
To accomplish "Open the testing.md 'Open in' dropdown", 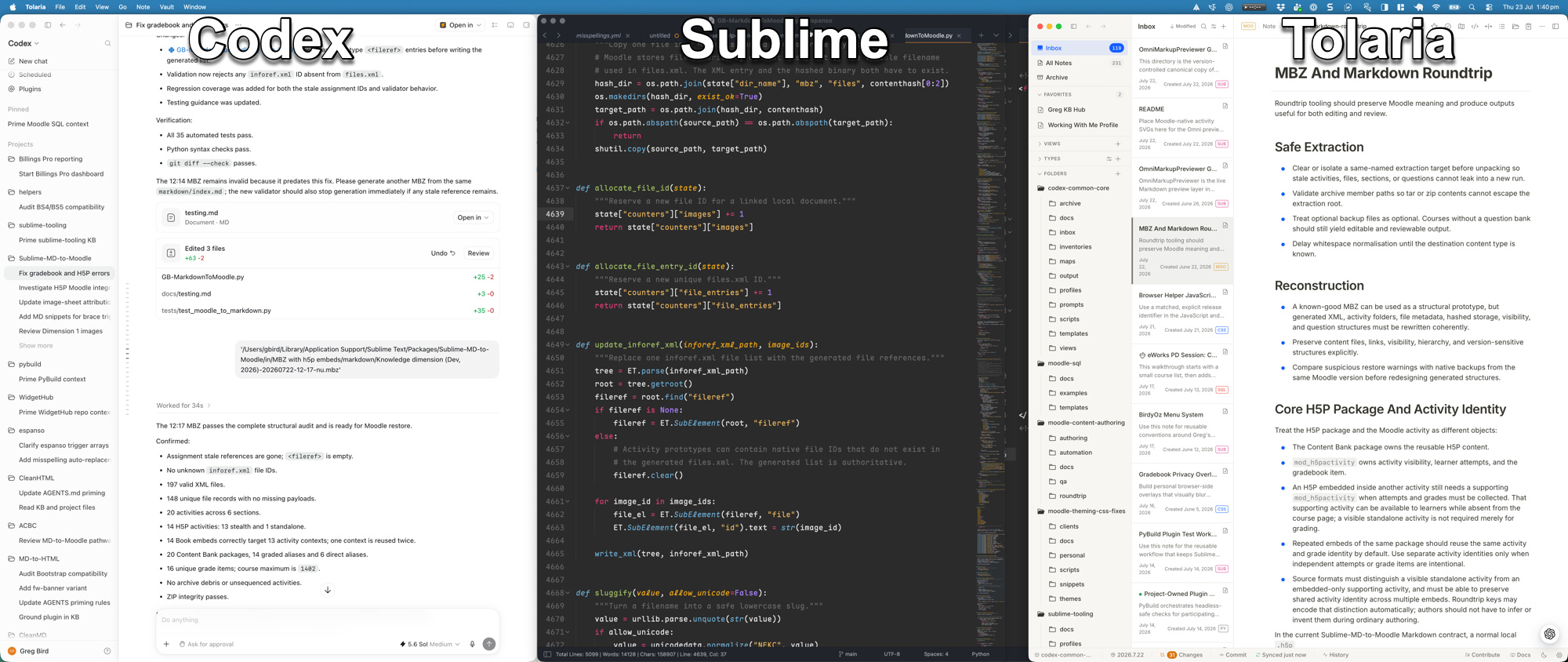I will (473, 217).
